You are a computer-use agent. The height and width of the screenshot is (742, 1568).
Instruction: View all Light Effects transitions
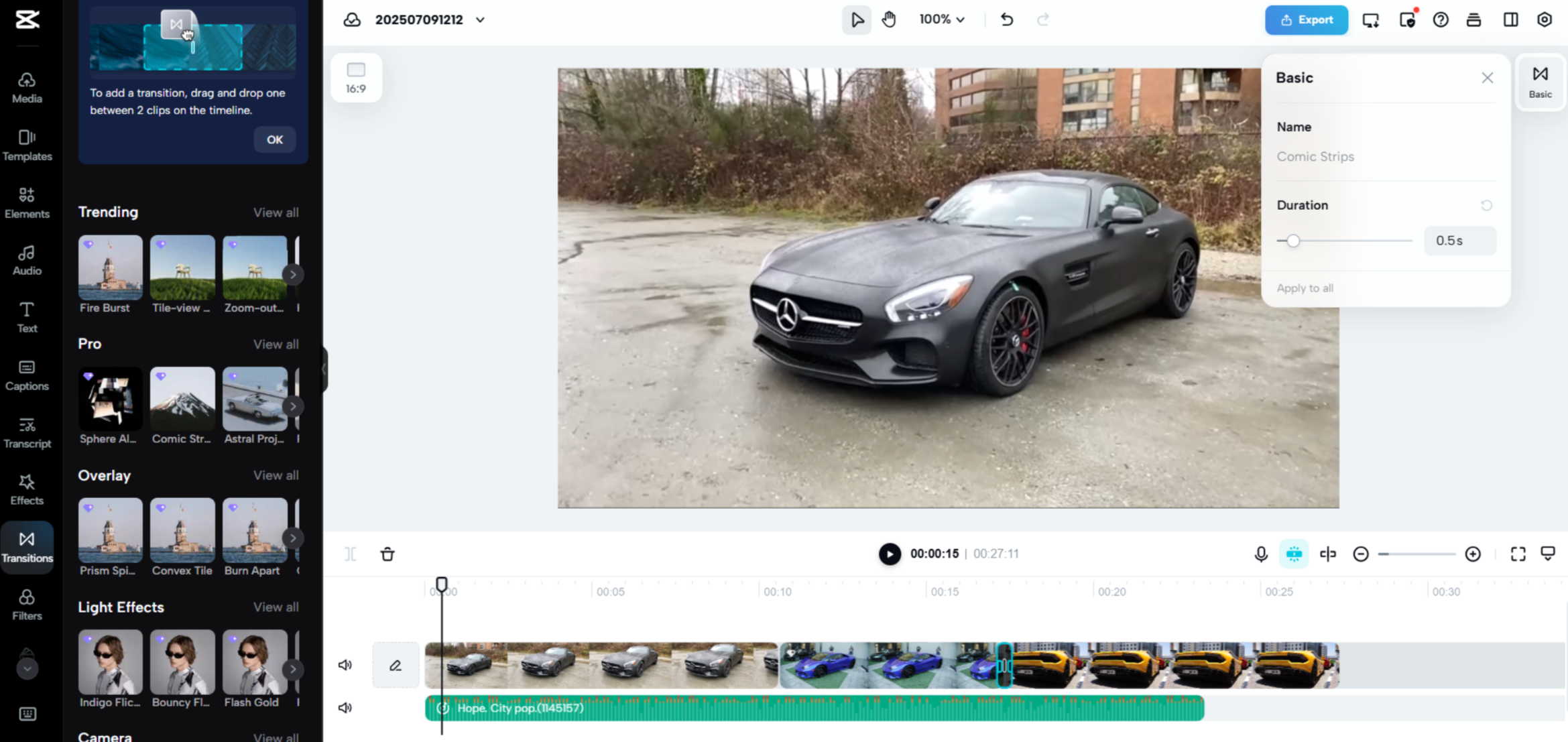(x=276, y=607)
